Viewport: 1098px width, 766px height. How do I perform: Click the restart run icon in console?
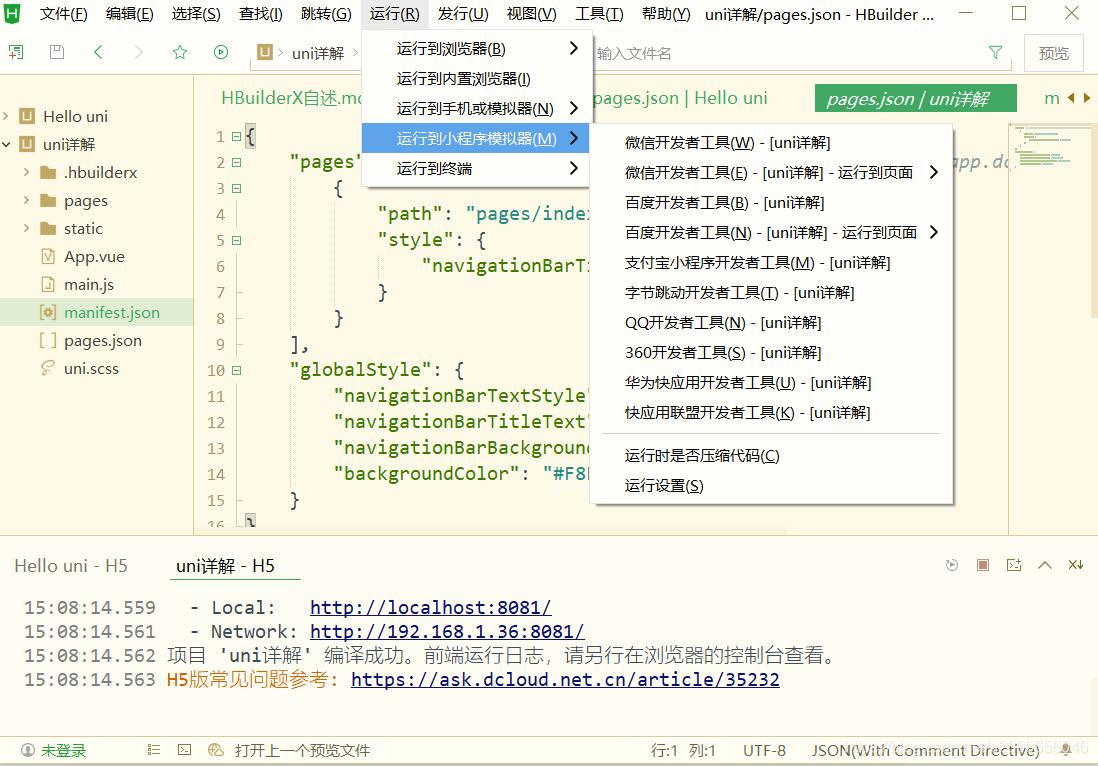click(952, 565)
